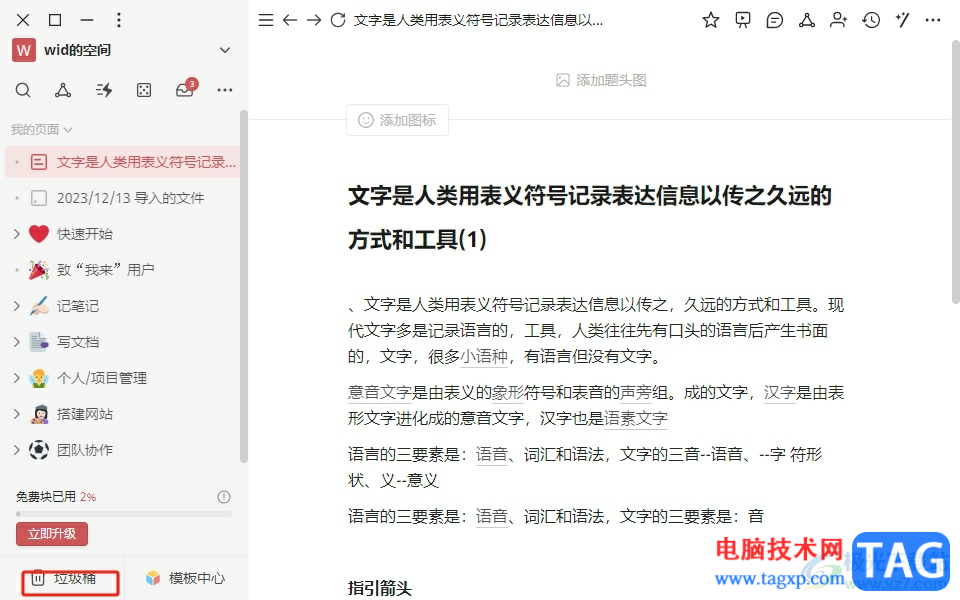960x600 pixels.
Task: Open the wid的空间 workspace dropdown
Action: click(225, 50)
